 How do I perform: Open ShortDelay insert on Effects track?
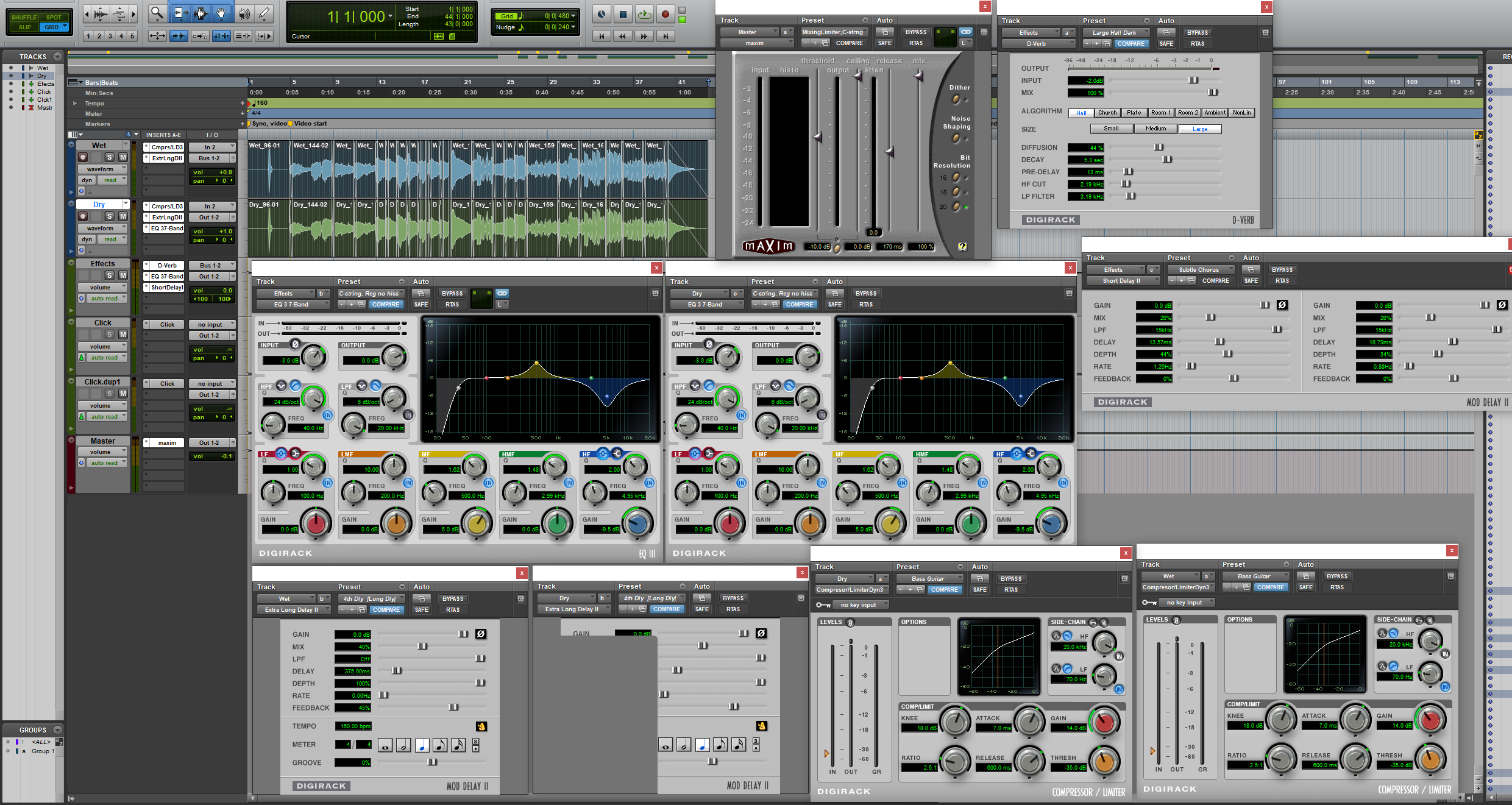click(167, 288)
